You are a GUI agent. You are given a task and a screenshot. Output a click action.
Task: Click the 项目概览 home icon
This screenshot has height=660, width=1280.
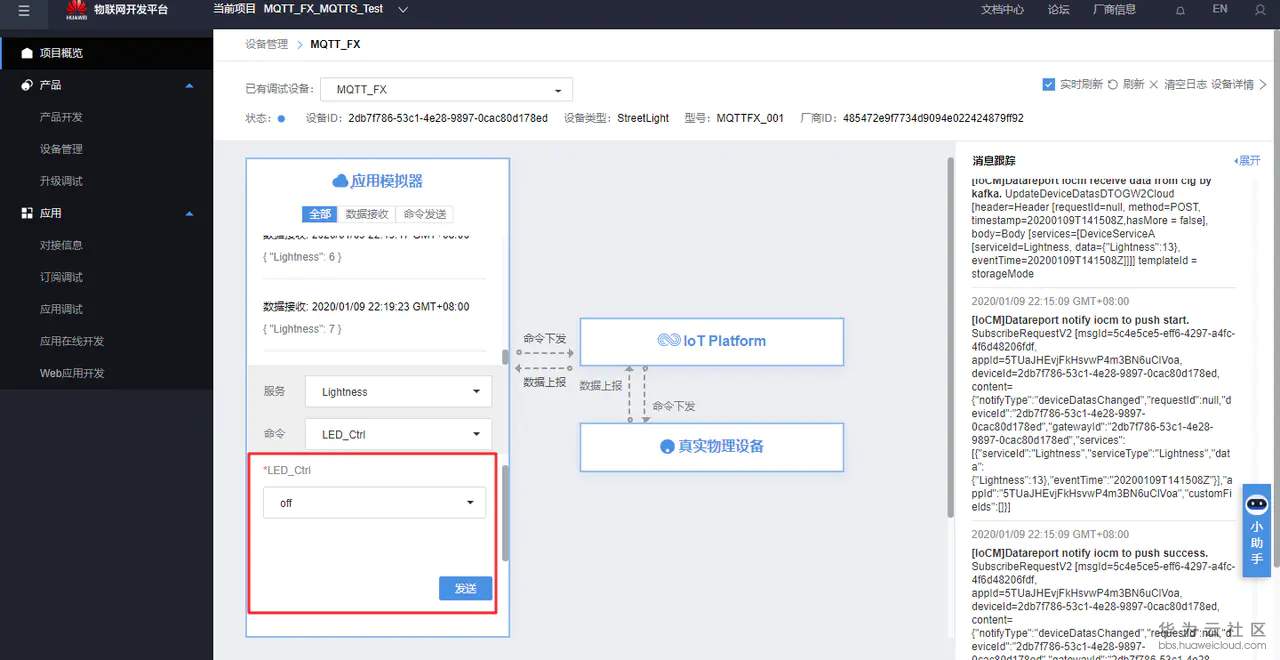click(27, 53)
